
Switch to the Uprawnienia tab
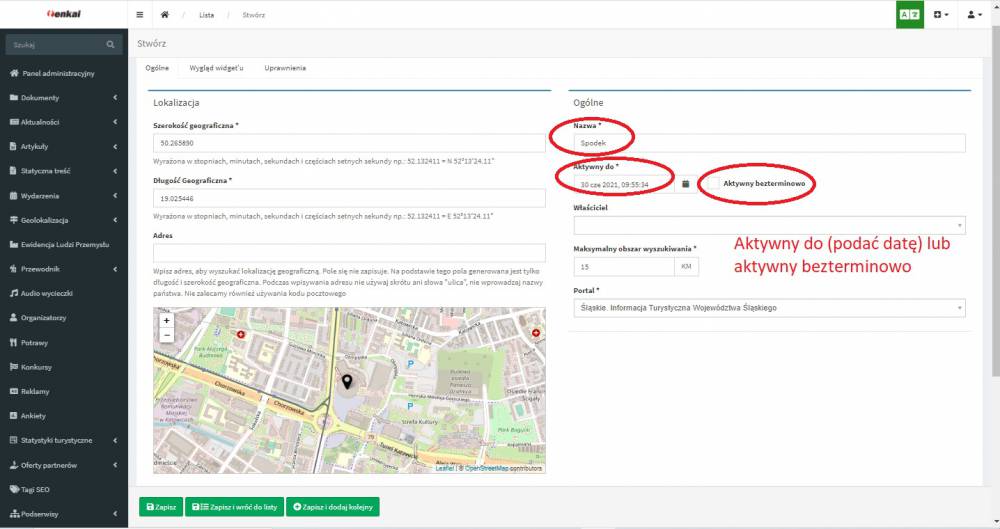point(285,68)
